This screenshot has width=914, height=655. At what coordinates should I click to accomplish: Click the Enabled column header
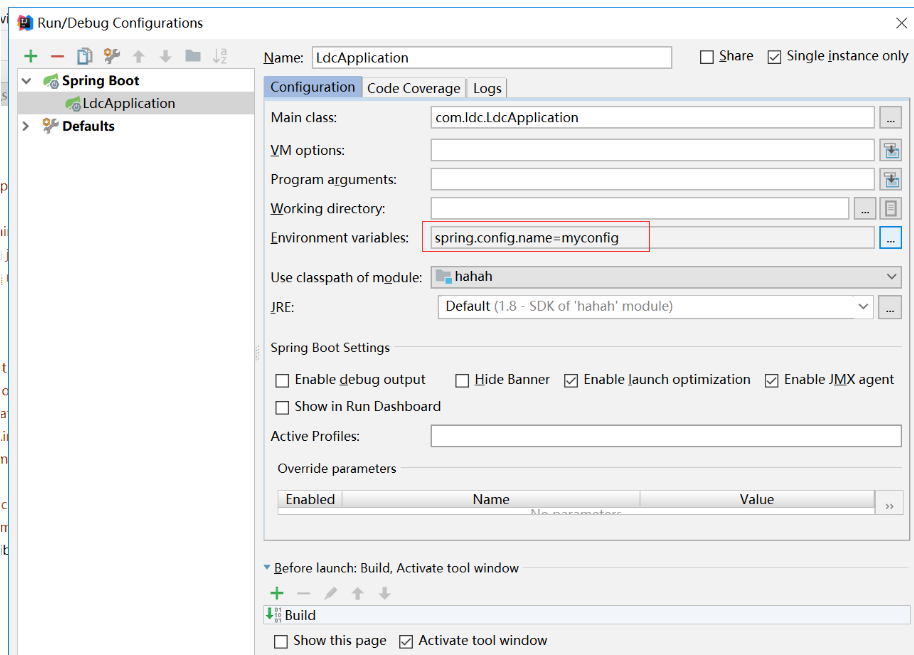click(310, 499)
